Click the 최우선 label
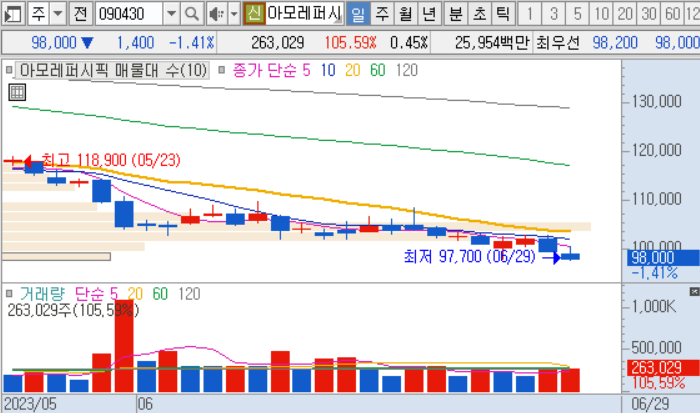Image resolution: width=700 pixels, height=413 pixels. click(558, 43)
